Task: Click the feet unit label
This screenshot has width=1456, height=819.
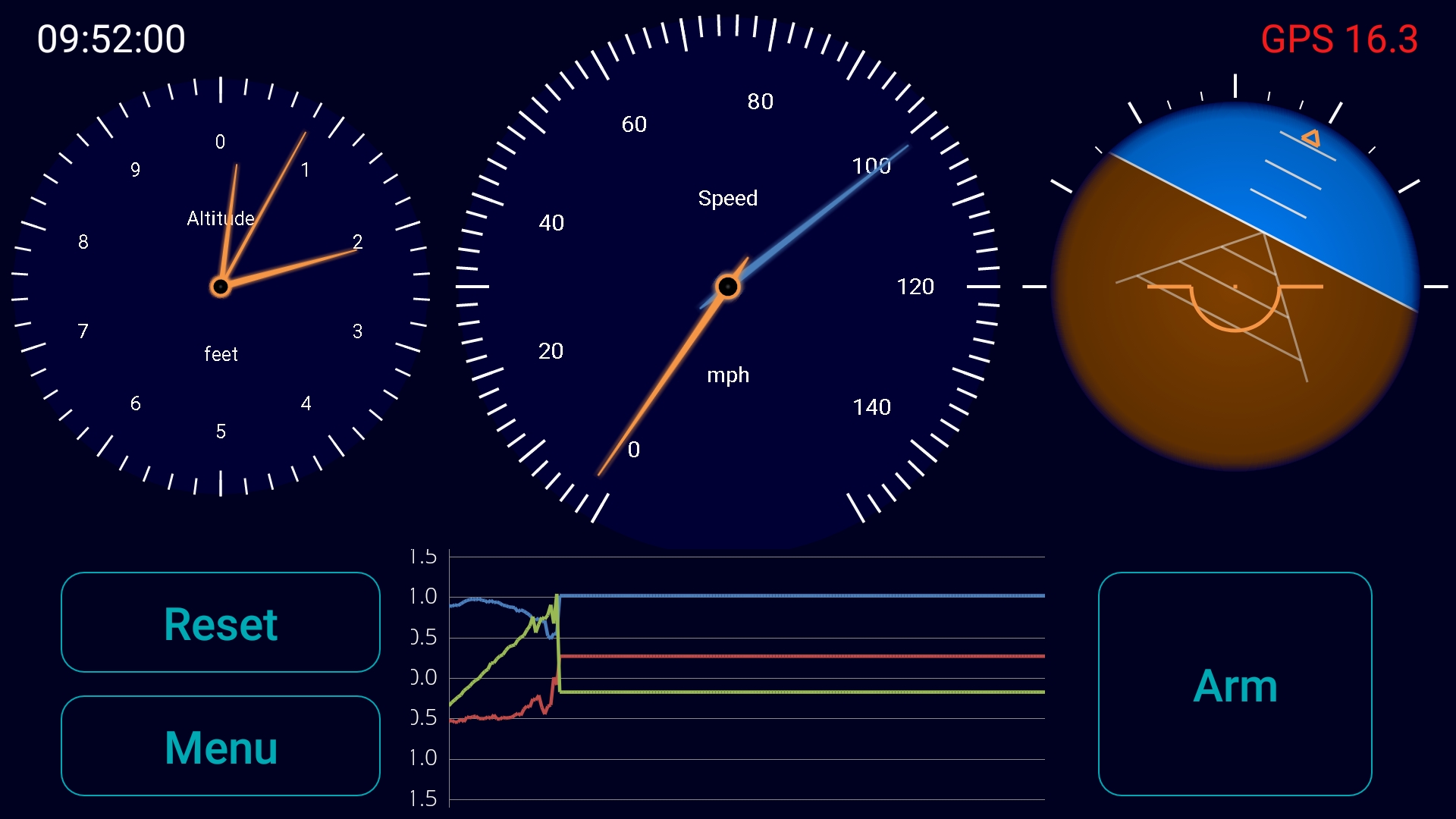Action: 221,354
